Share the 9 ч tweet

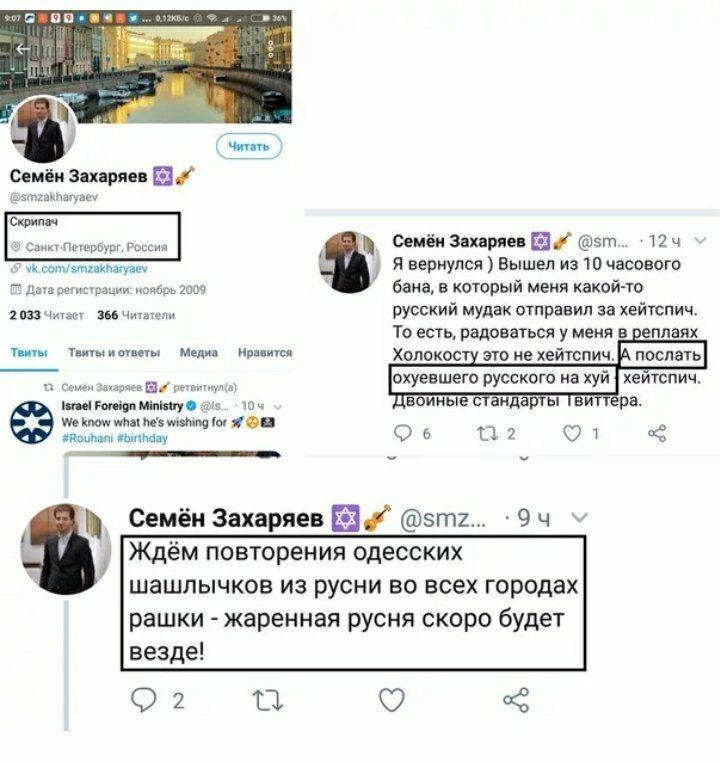coord(516,700)
